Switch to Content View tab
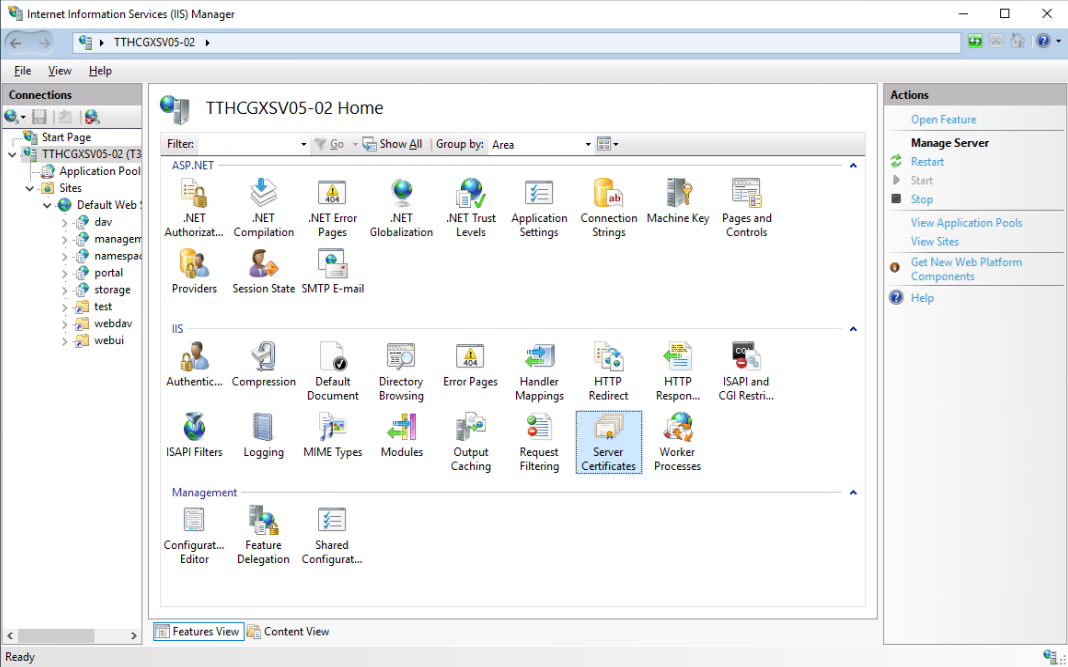Image resolution: width=1068 pixels, height=667 pixels. pyautogui.click(x=288, y=632)
